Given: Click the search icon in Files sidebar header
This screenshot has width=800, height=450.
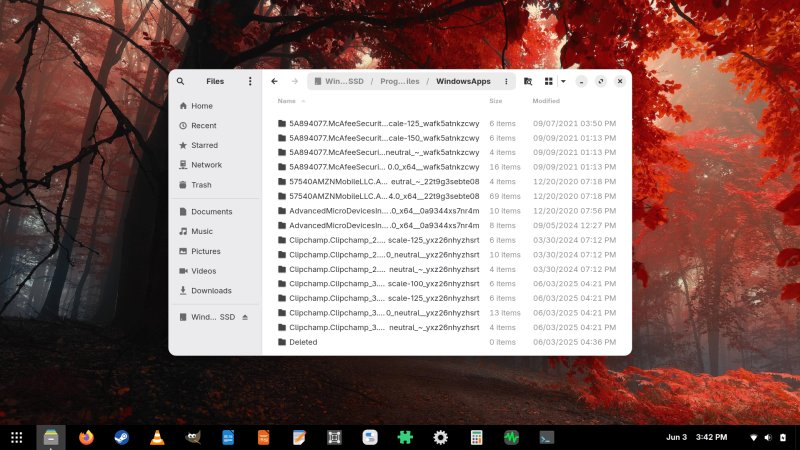Looking at the screenshot, I should click(181, 81).
